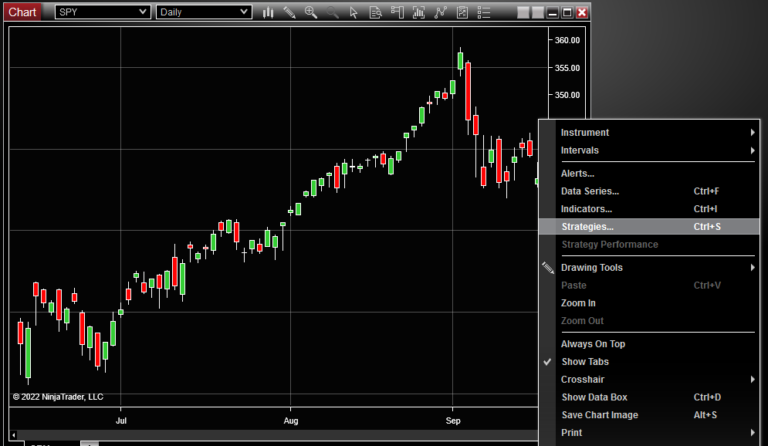This screenshot has height=446, width=768.
Task: Click the Strategies toolbar icon
Action: [x=440, y=12]
